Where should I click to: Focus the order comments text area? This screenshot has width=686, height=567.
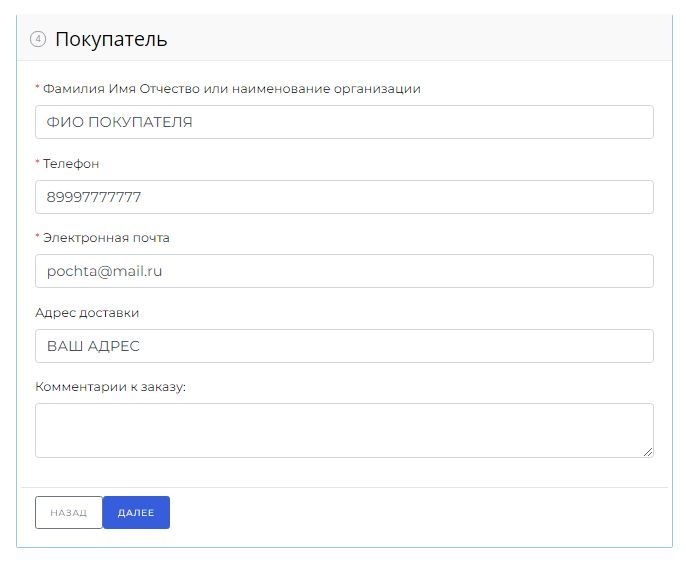click(344, 430)
